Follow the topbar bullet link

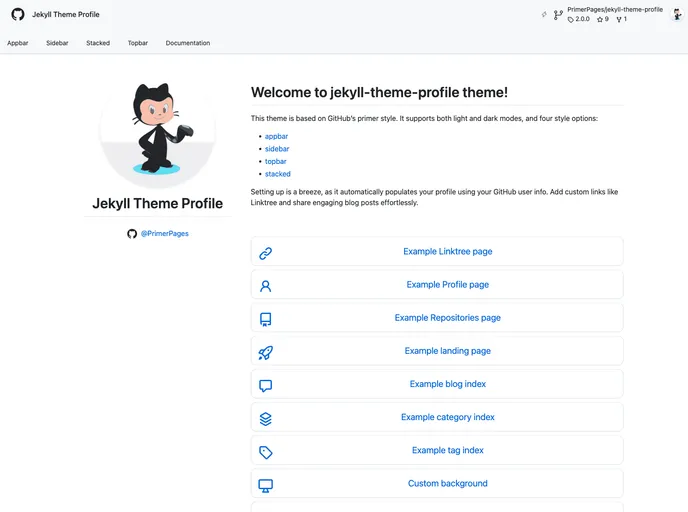(276, 161)
